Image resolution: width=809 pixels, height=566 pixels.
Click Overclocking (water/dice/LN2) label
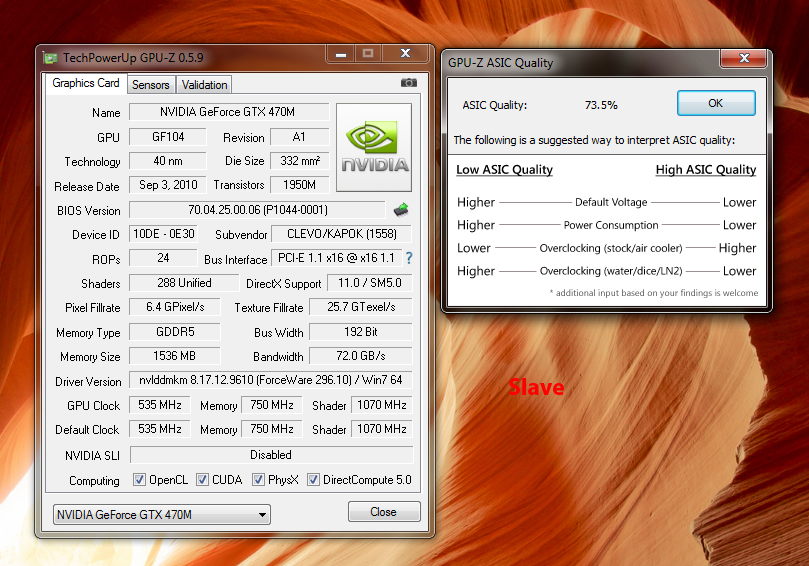(611, 271)
